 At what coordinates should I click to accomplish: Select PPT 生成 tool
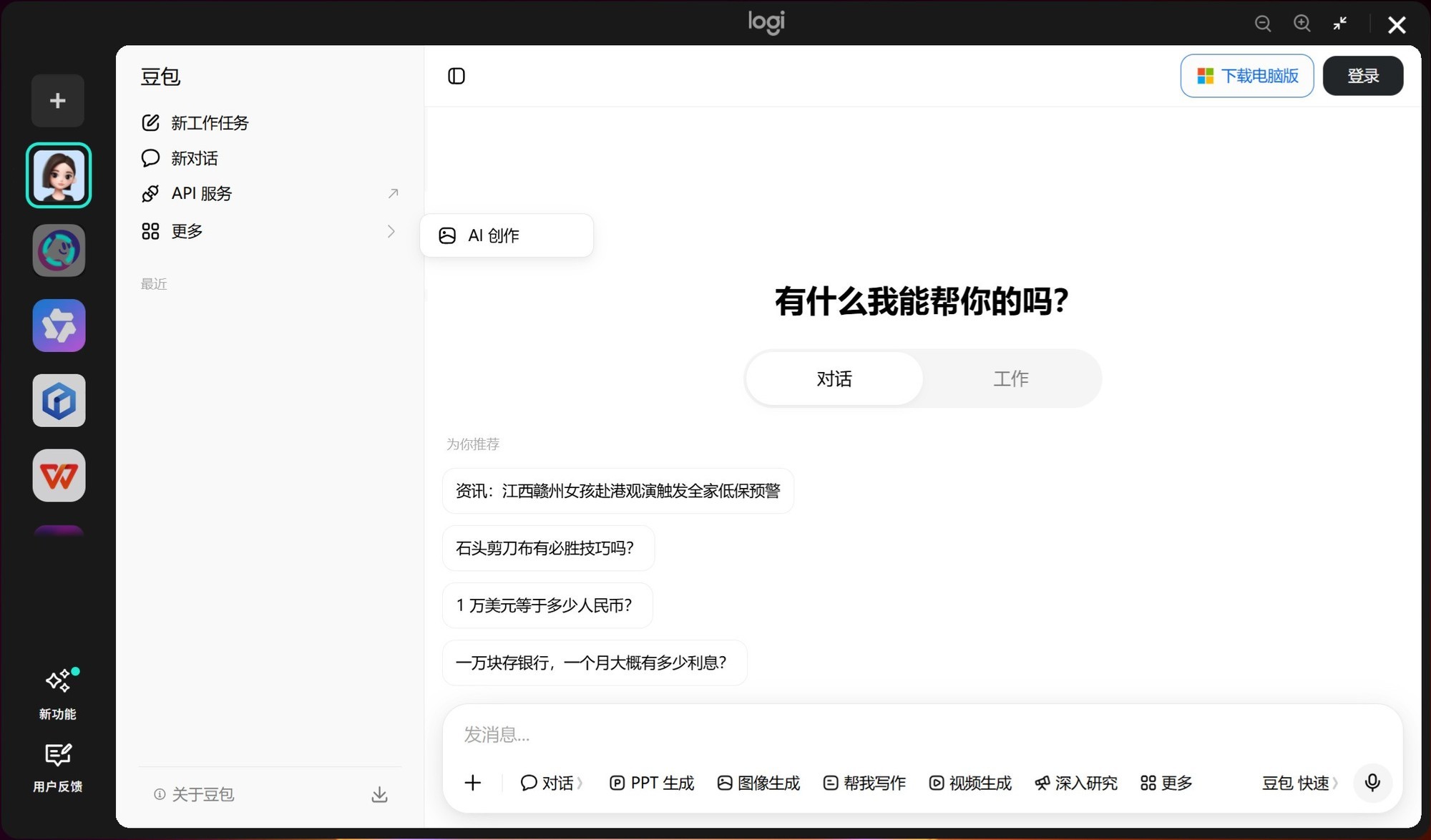[652, 783]
